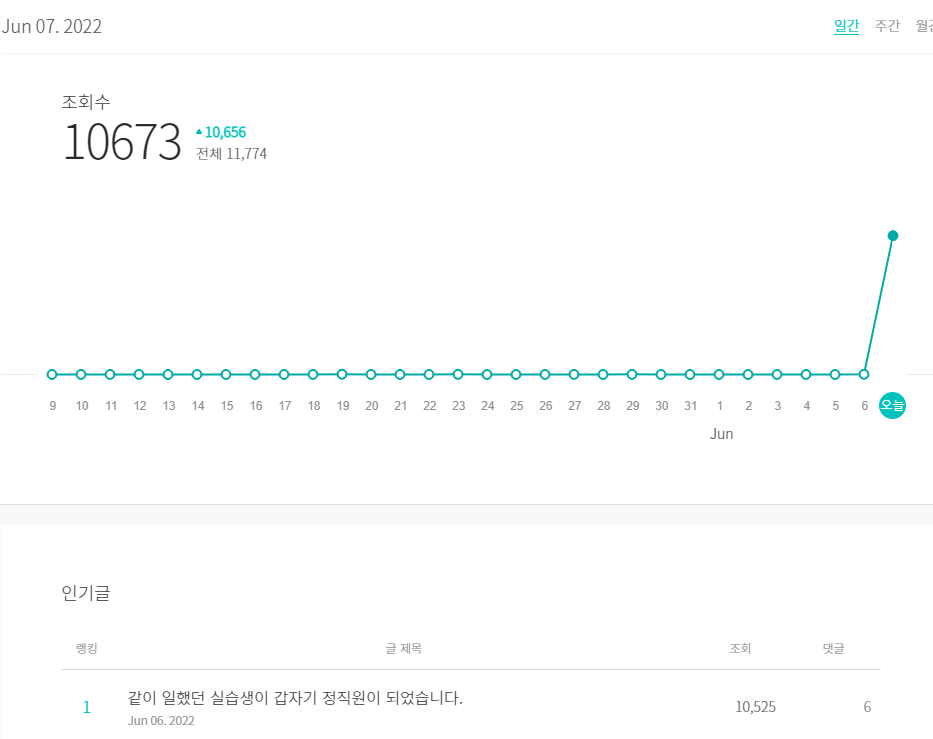Click the spiked data point for 오늘
This screenshot has height=739, width=933.
pos(892,236)
